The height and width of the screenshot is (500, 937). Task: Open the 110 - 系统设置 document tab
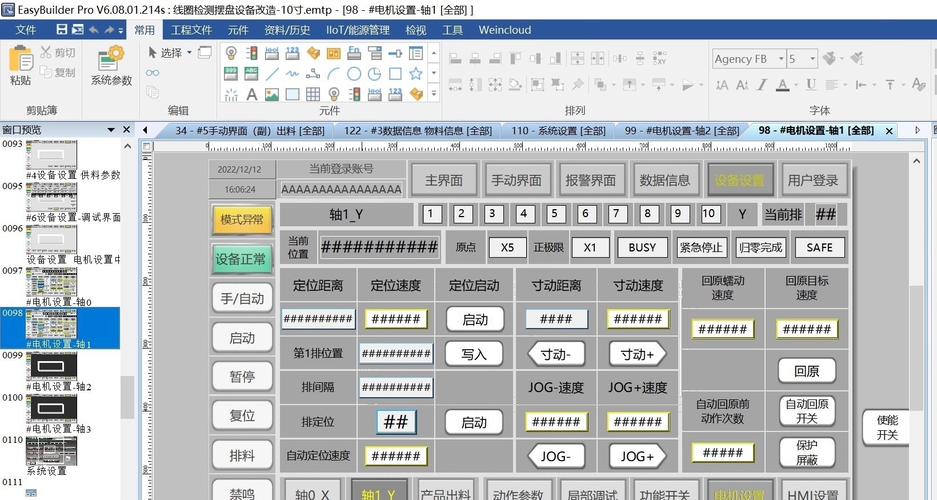(x=558, y=130)
